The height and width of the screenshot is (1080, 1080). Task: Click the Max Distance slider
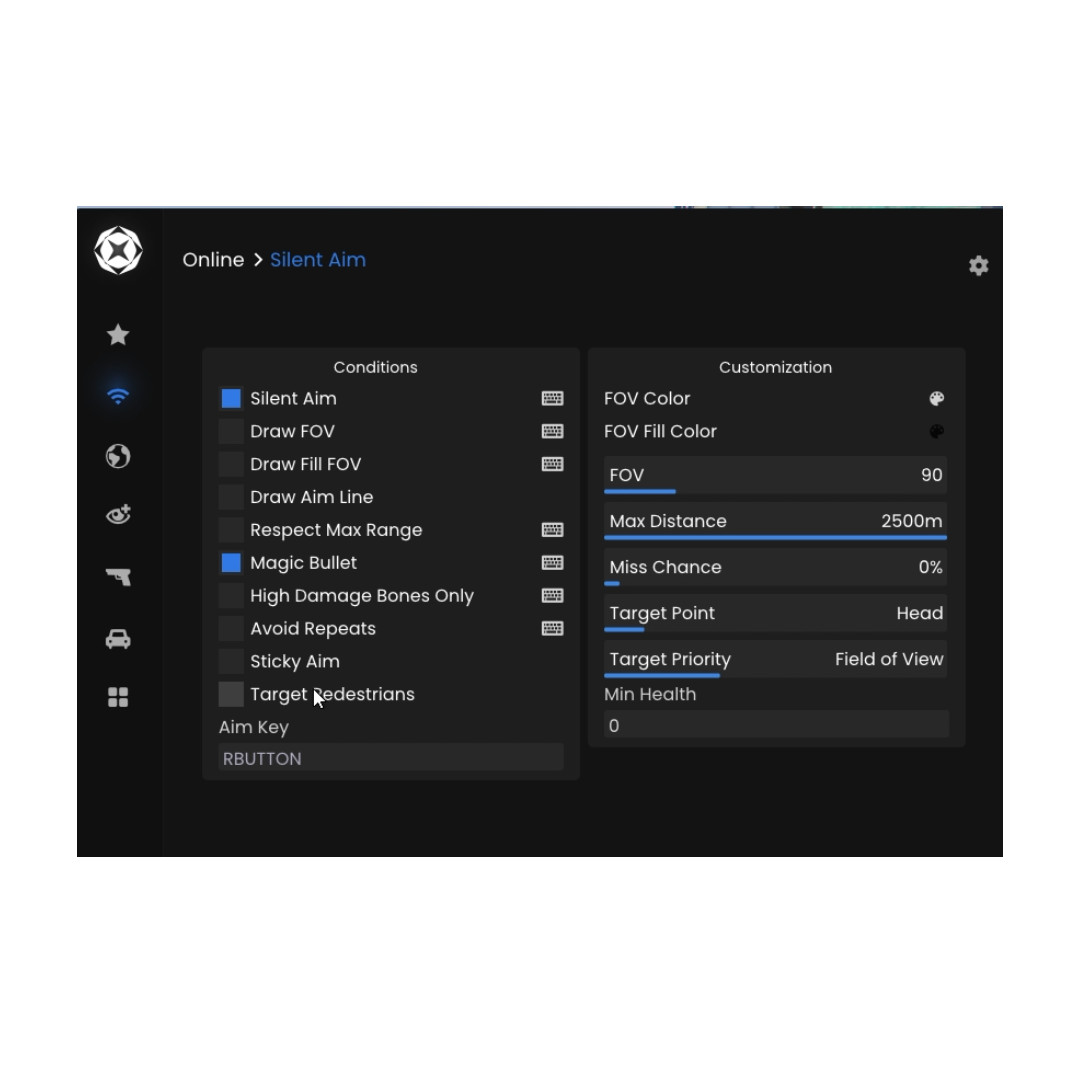pos(775,522)
